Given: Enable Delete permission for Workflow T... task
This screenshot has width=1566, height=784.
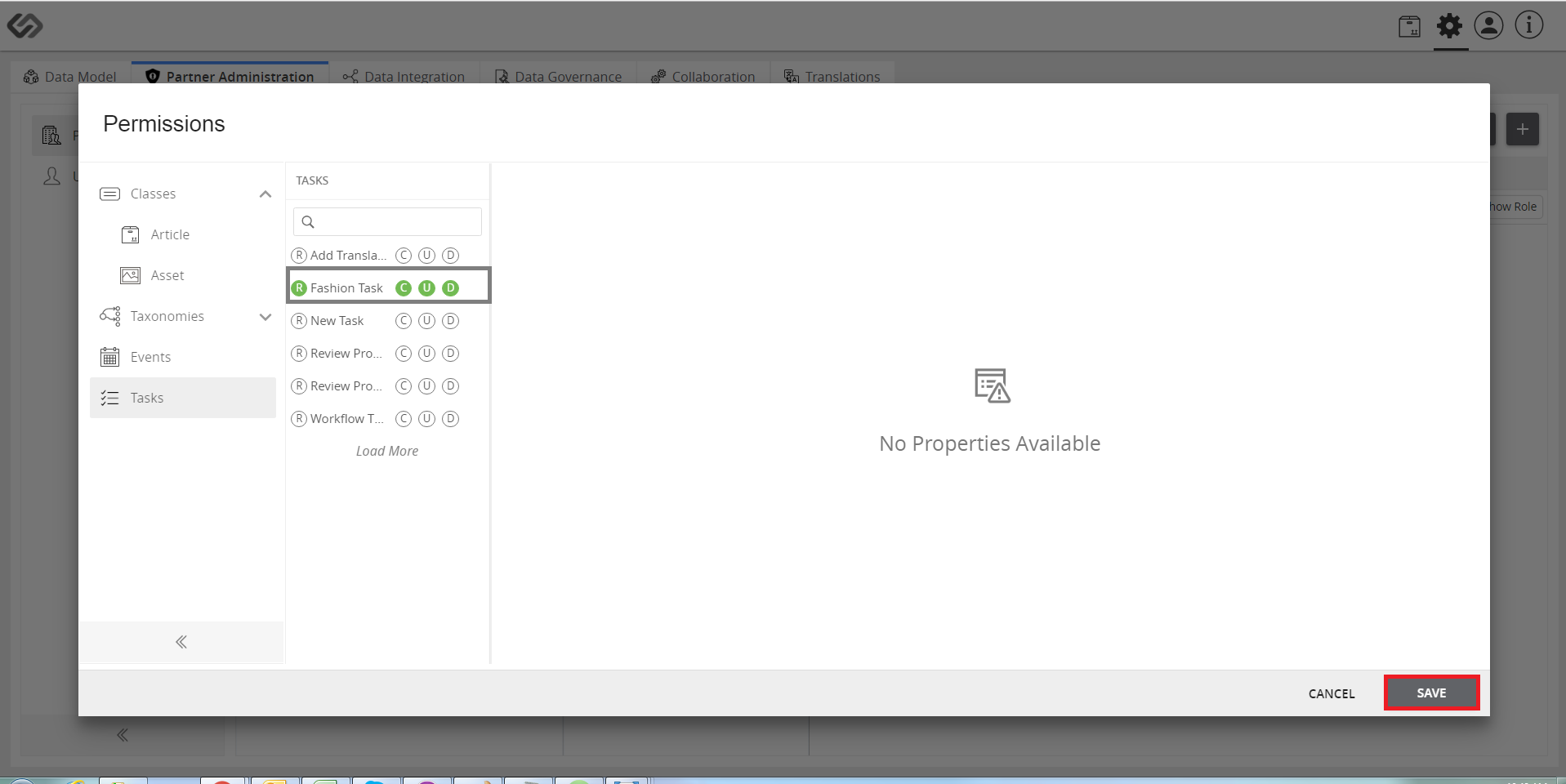Looking at the screenshot, I should (450, 419).
